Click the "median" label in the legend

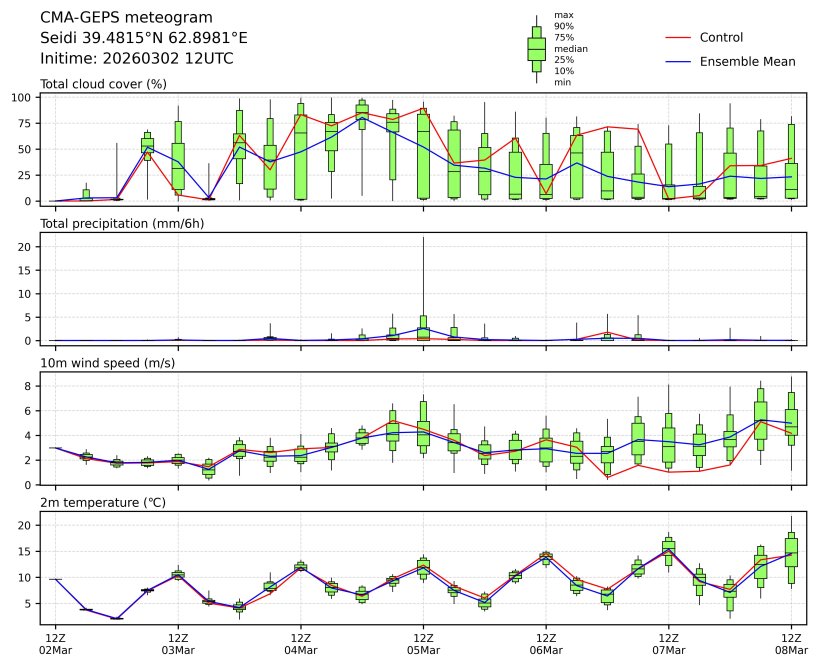pos(570,48)
